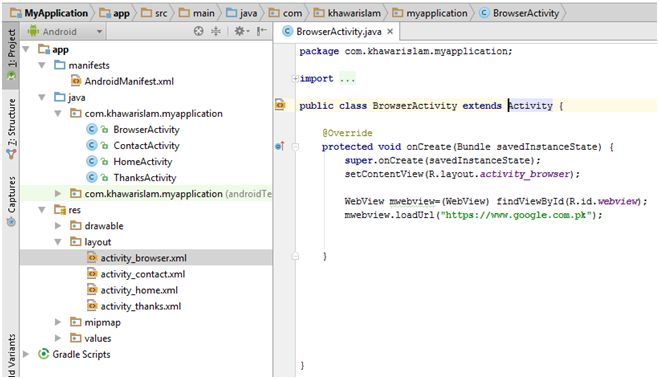This screenshot has height=379, width=659.
Task: Collapse the layout folder
Action: (x=58, y=242)
